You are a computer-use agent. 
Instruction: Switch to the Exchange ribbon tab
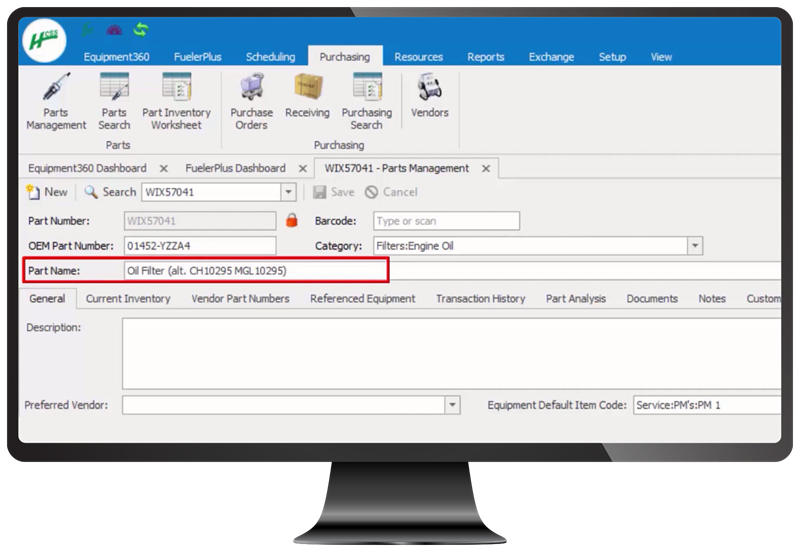552,57
